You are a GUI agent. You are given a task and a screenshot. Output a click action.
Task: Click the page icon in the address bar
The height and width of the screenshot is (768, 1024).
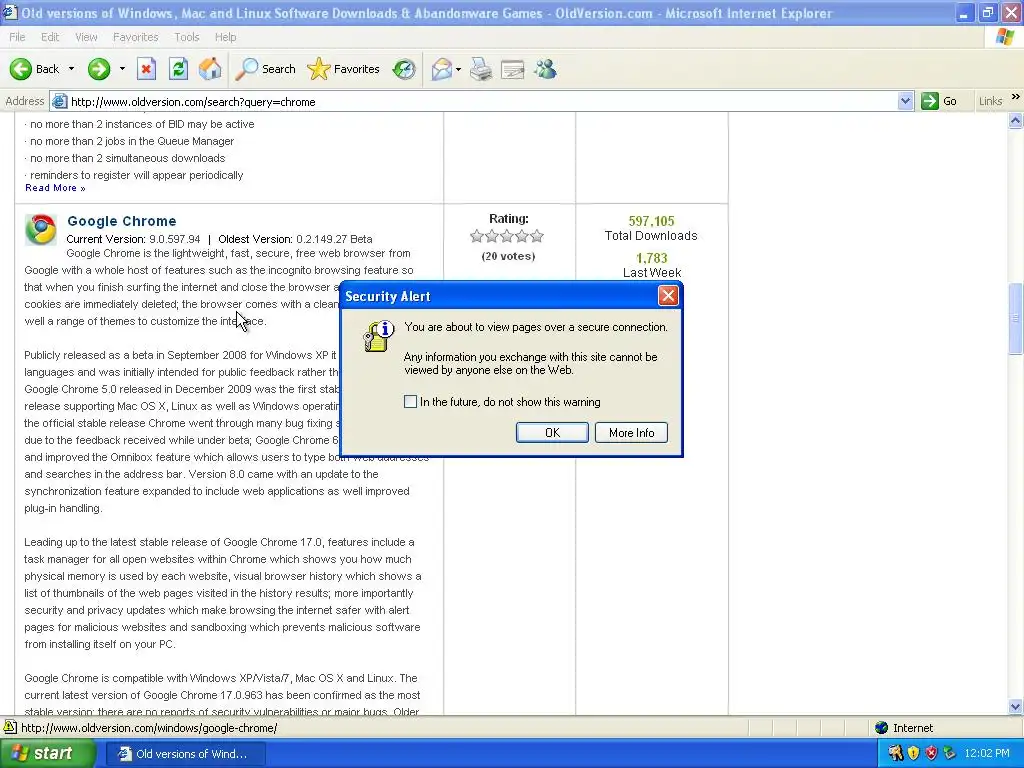tap(59, 101)
